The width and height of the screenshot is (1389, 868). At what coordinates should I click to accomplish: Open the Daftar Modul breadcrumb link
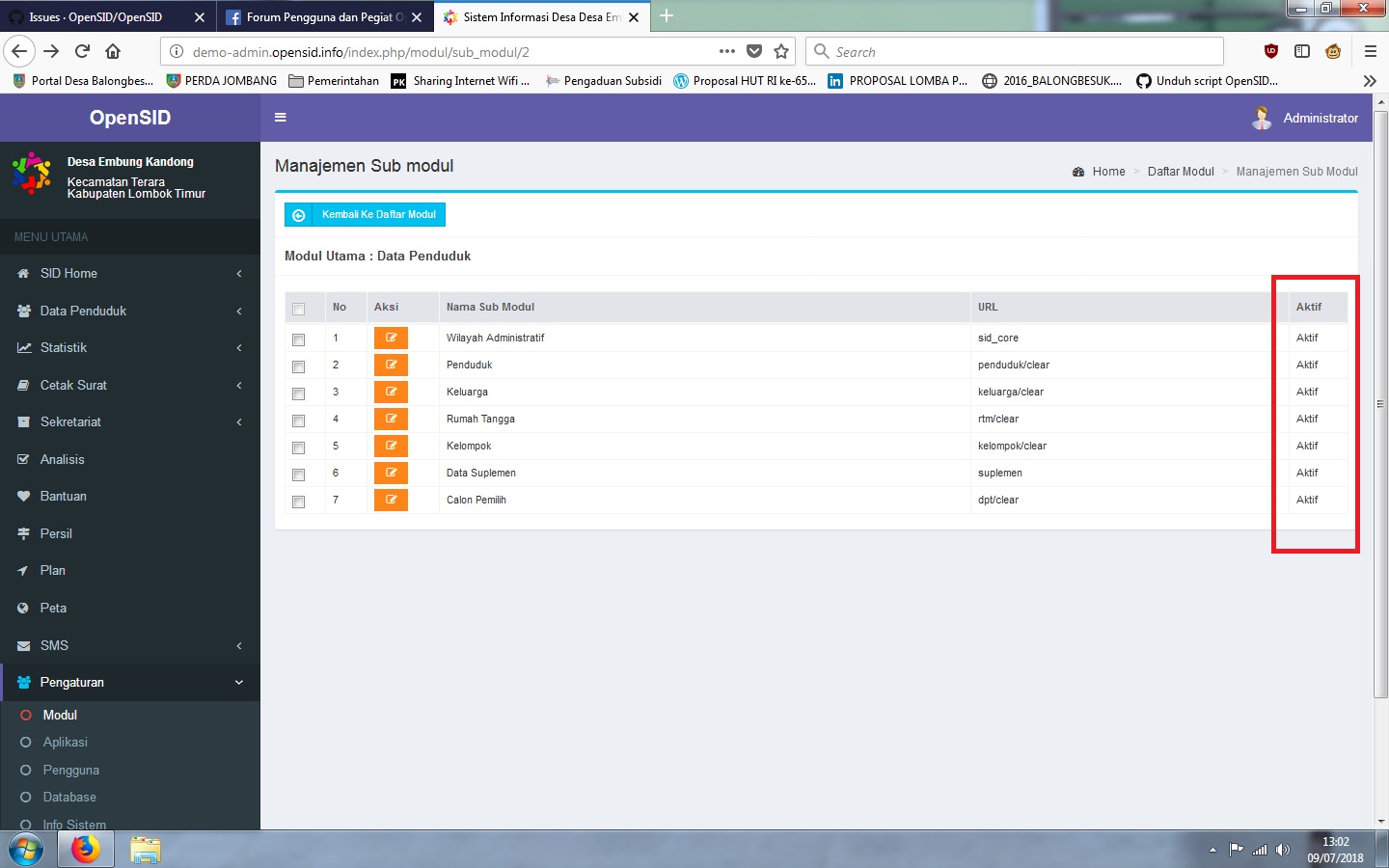point(1181,171)
